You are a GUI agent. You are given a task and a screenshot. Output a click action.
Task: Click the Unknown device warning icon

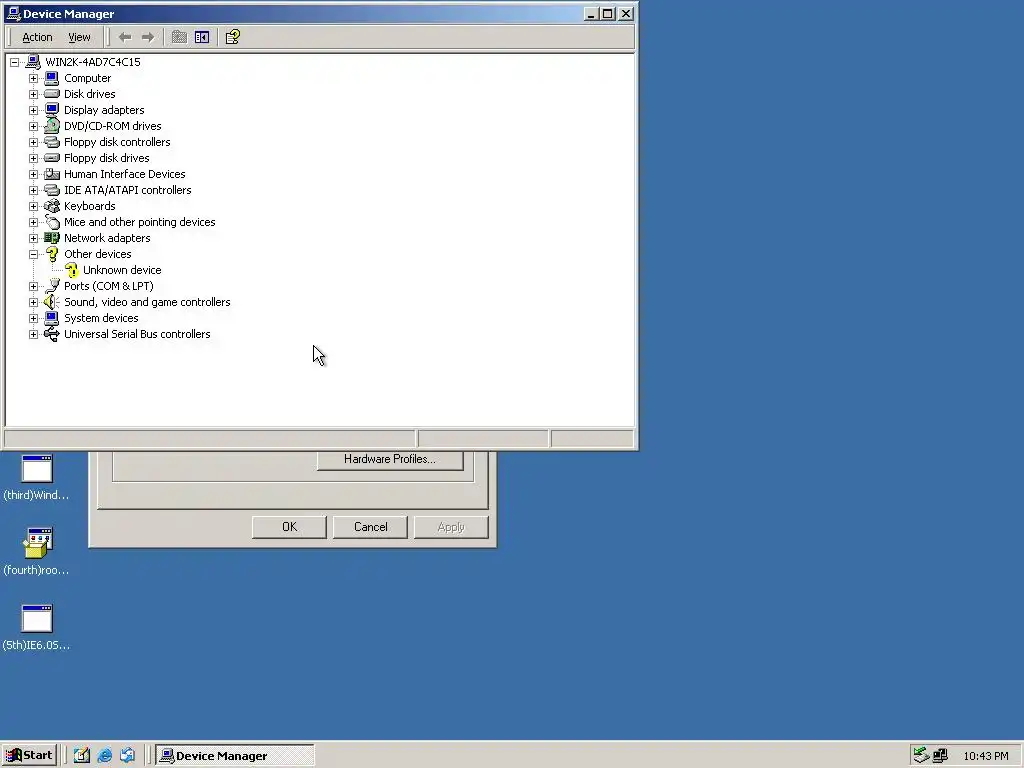tap(71, 270)
